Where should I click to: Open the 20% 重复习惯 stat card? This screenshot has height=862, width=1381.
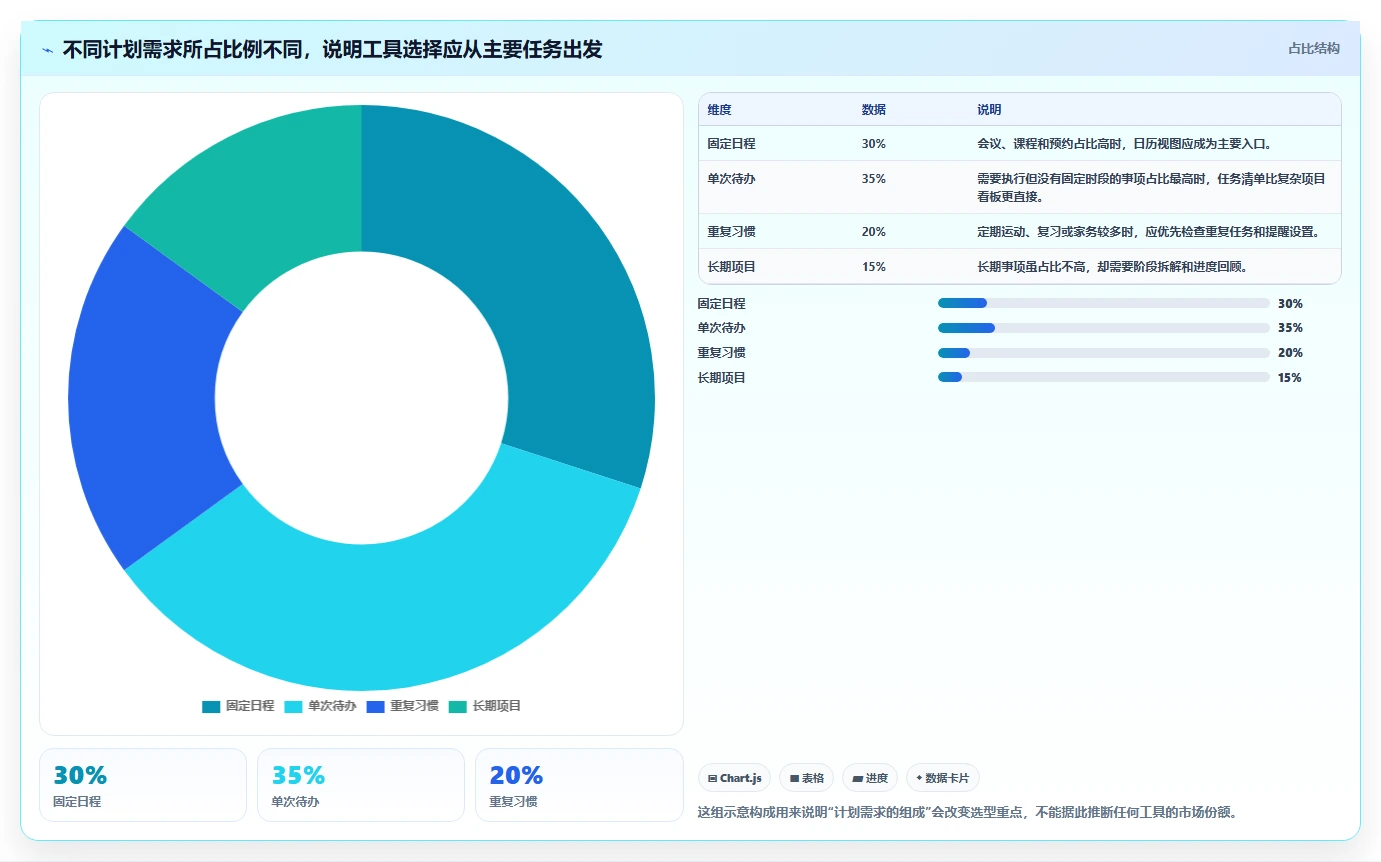click(579, 785)
